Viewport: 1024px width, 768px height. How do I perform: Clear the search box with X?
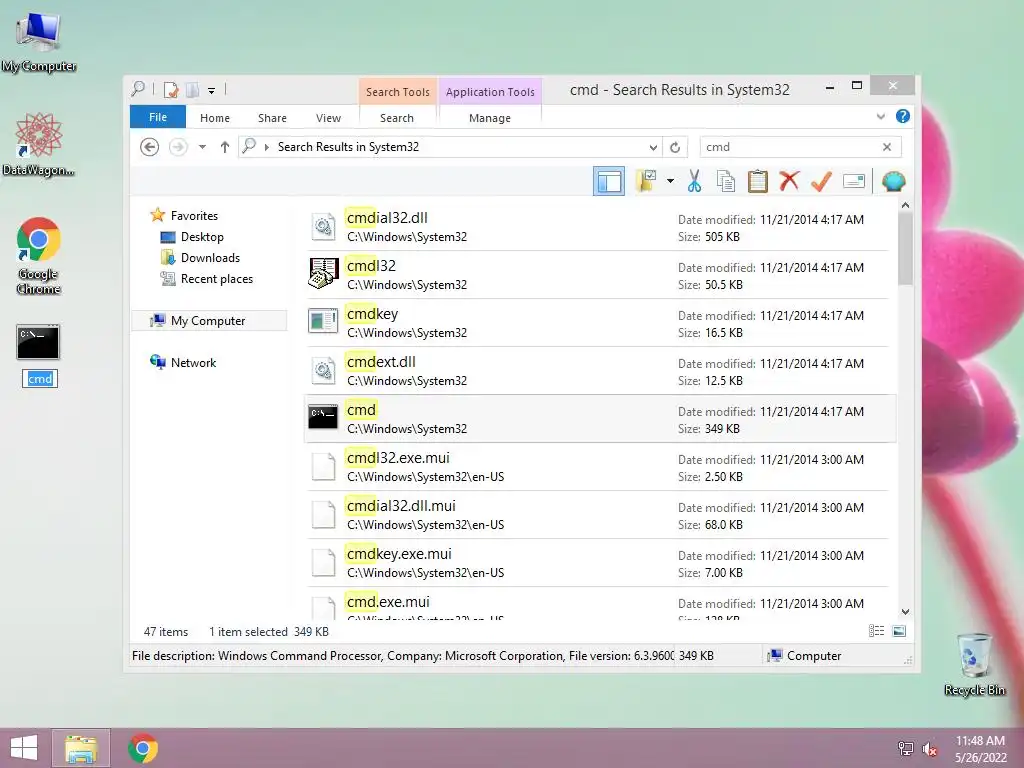(x=887, y=147)
